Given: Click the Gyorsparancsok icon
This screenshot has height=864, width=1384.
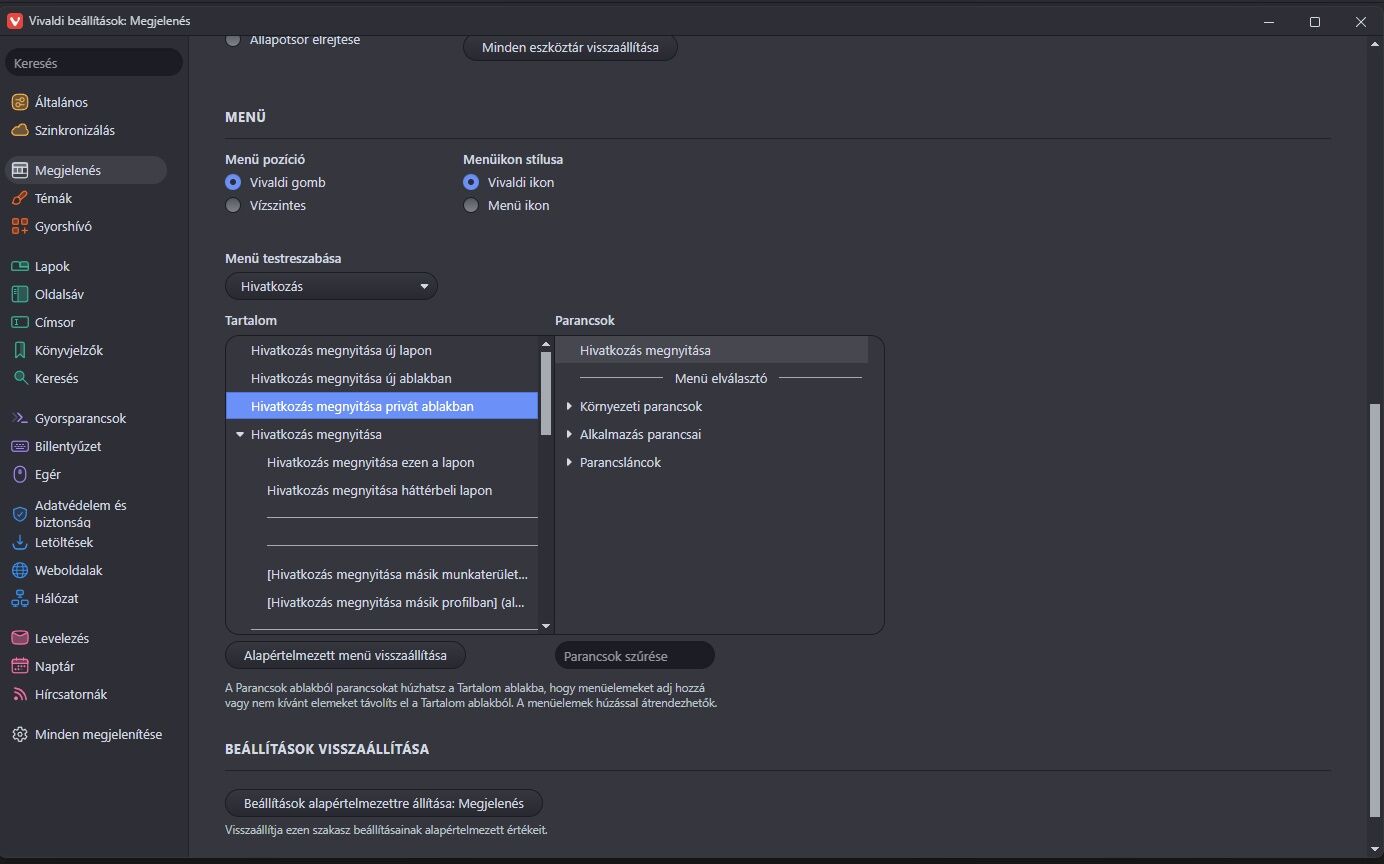Looking at the screenshot, I should pyautogui.click(x=19, y=418).
